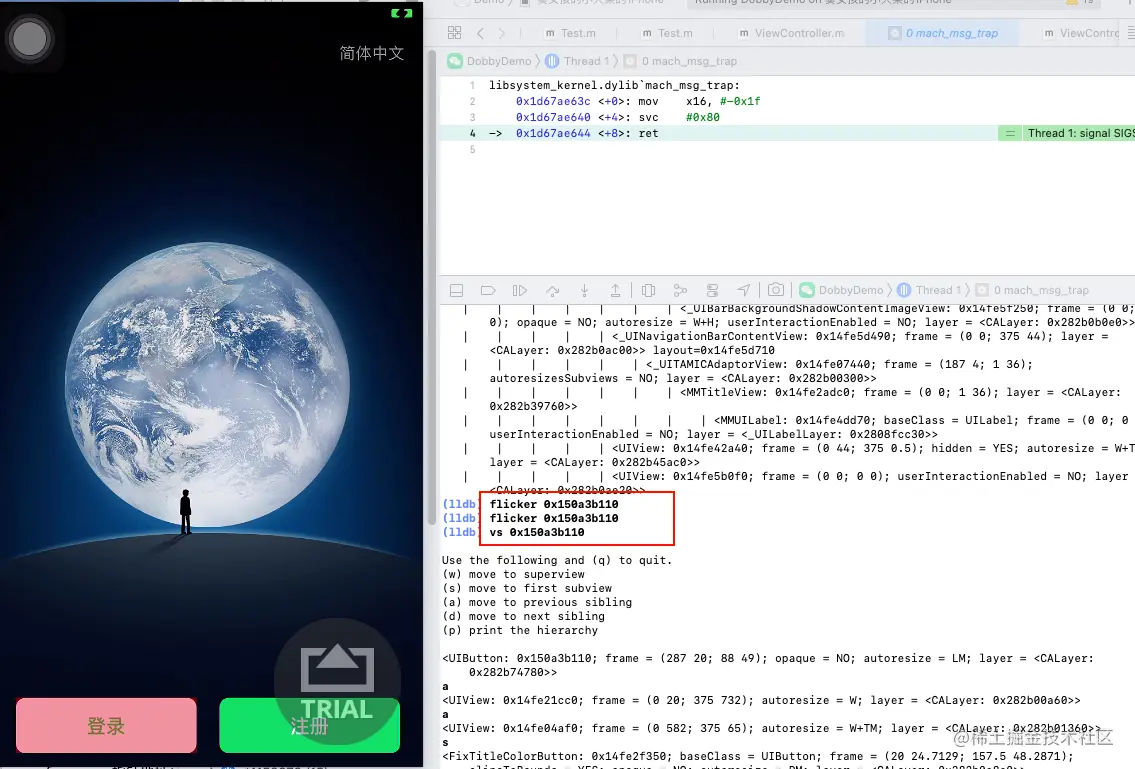Open DobbyDemo process in debug bar
Viewport: 1135px width, 769px height.
[851, 290]
